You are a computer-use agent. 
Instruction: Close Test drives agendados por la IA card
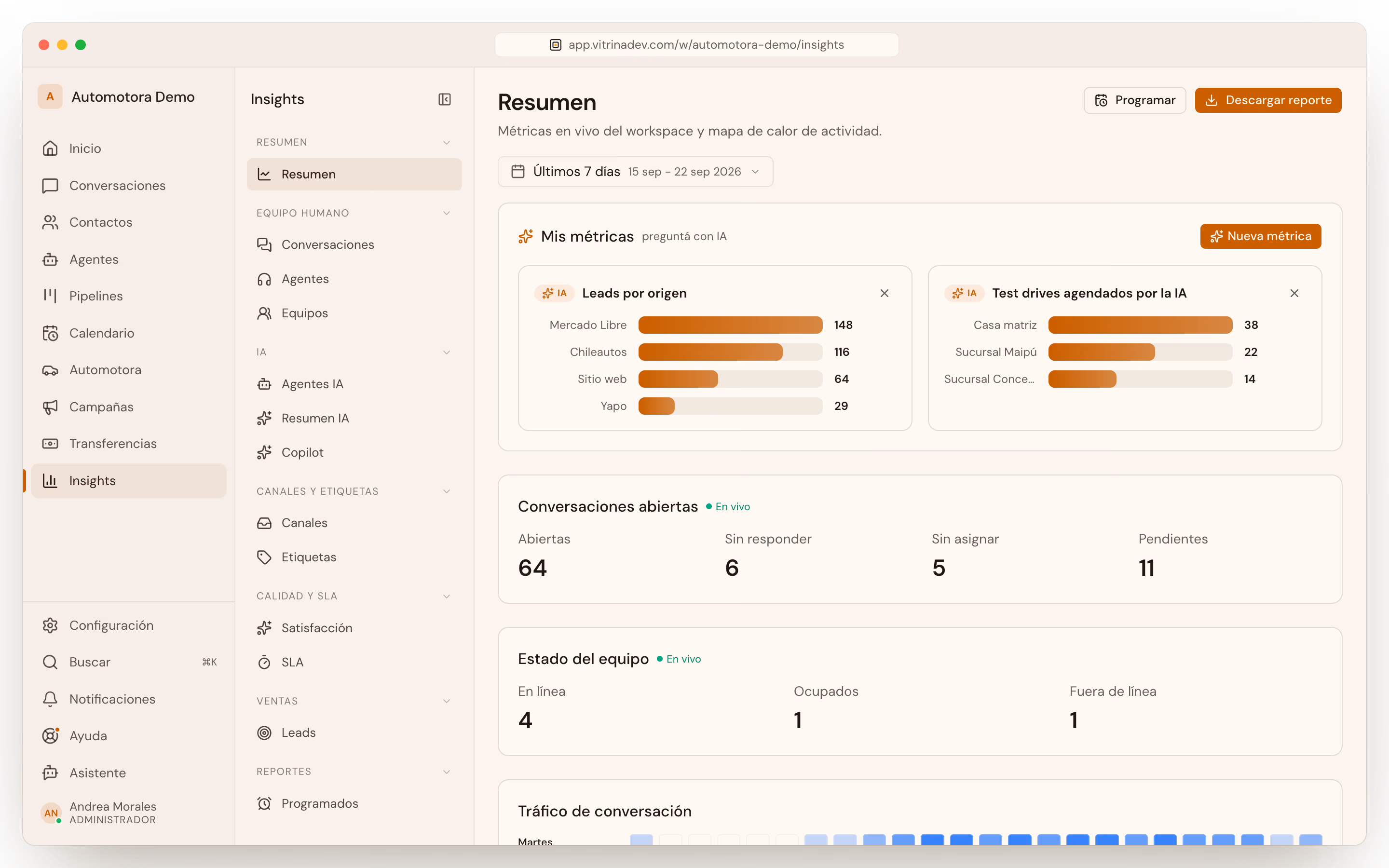click(x=1294, y=293)
